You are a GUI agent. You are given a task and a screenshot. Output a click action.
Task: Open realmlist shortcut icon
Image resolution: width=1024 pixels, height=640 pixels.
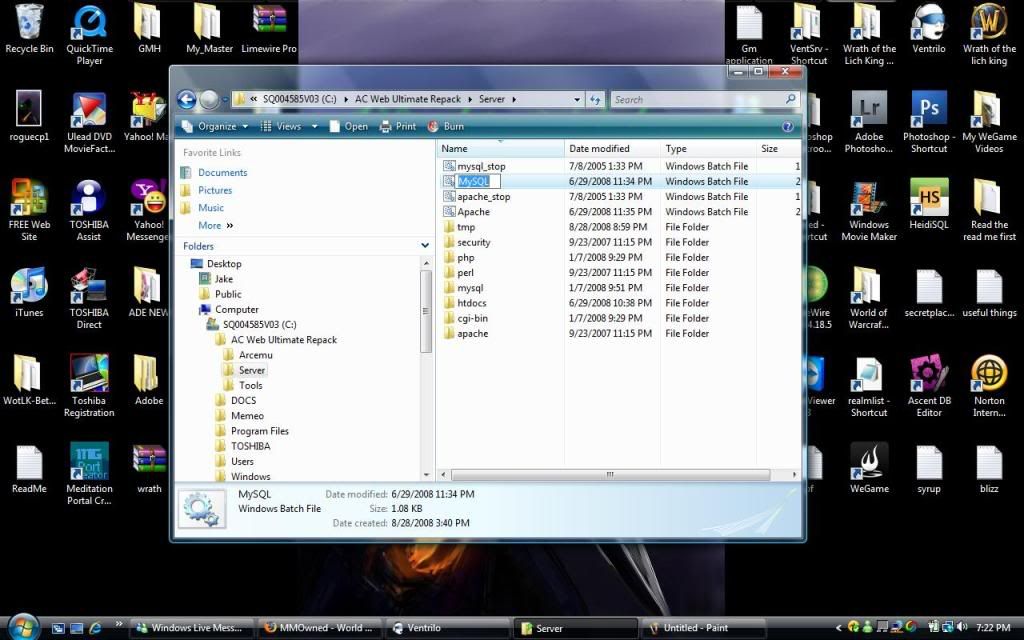(869, 387)
